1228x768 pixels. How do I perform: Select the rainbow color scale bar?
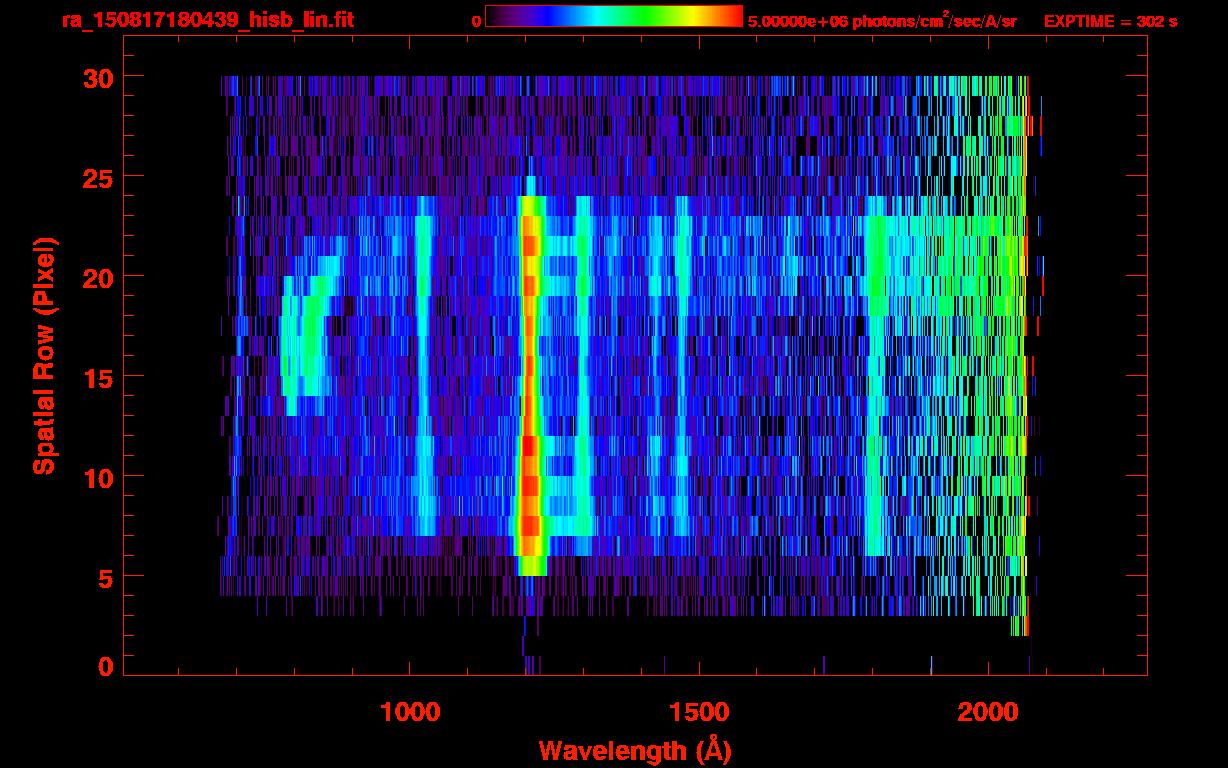pyautogui.click(x=613, y=16)
